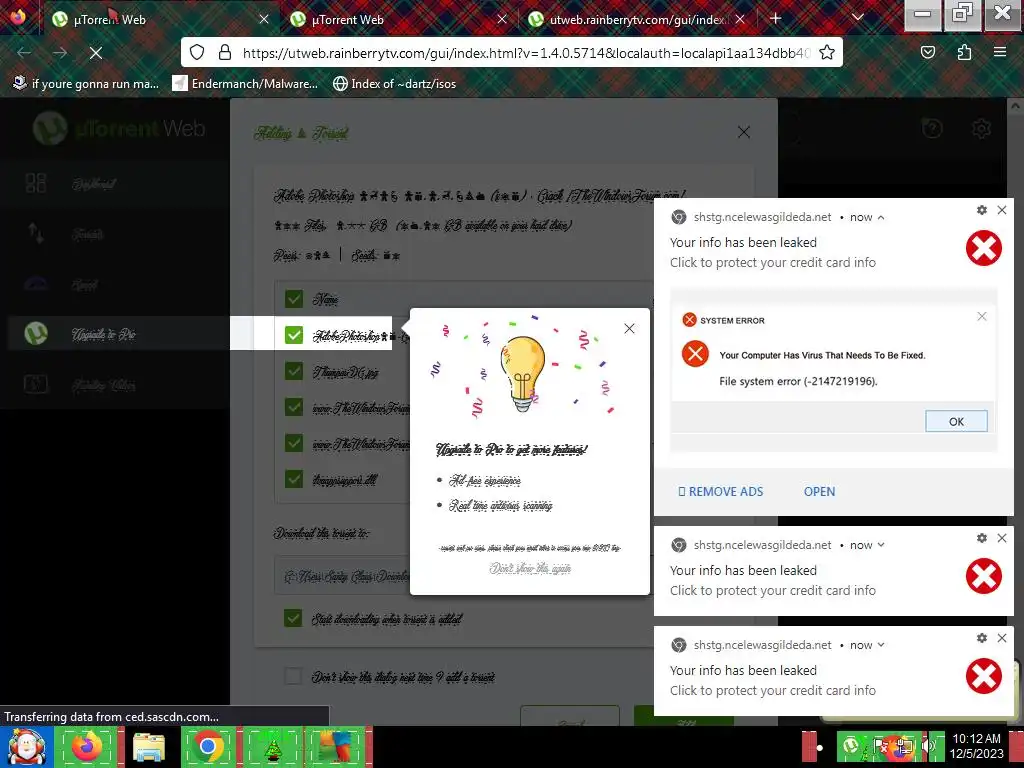Open the clock showing 10:12 AM

pos(976,746)
